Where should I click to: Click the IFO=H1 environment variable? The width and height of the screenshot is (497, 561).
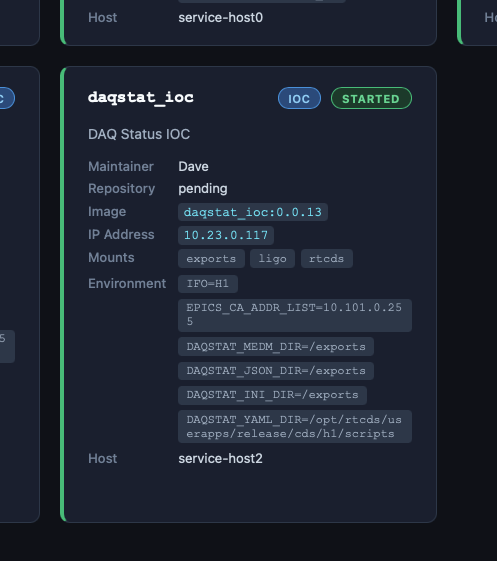point(208,284)
